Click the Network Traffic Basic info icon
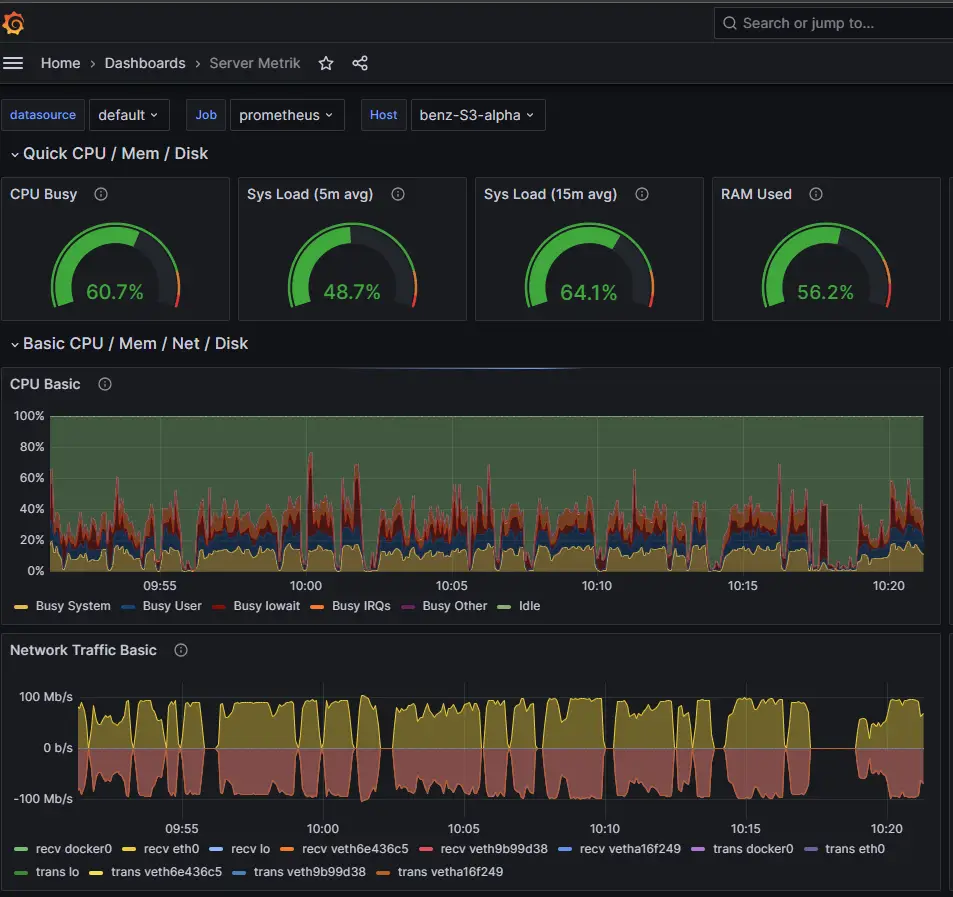The width and height of the screenshot is (953, 897). click(x=180, y=650)
